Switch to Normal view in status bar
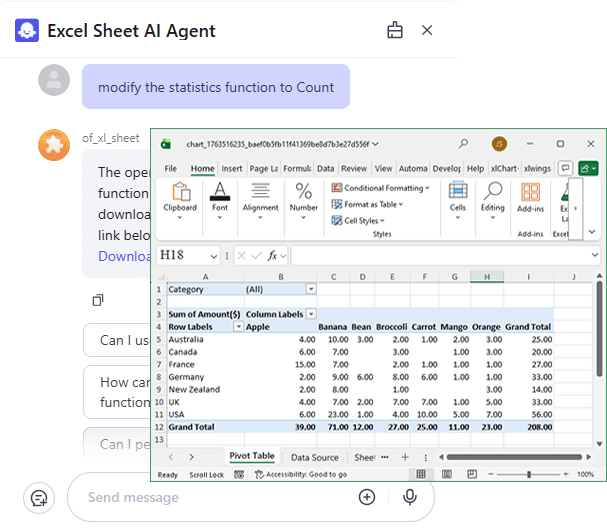 pyautogui.click(x=421, y=474)
